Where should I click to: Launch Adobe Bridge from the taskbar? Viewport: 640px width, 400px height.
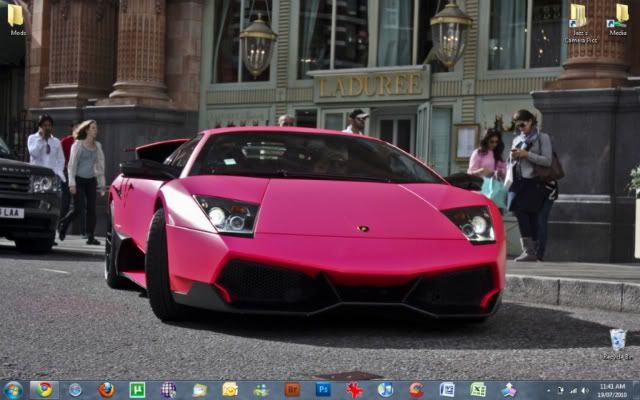click(292, 389)
